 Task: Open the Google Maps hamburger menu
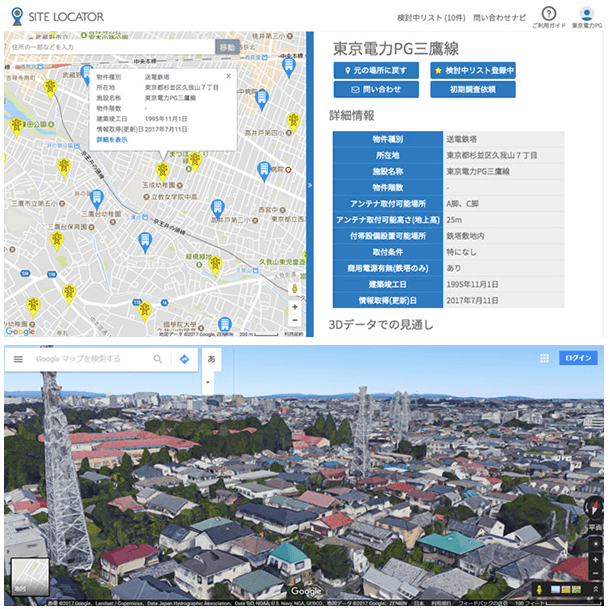click(x=18, y=359)
